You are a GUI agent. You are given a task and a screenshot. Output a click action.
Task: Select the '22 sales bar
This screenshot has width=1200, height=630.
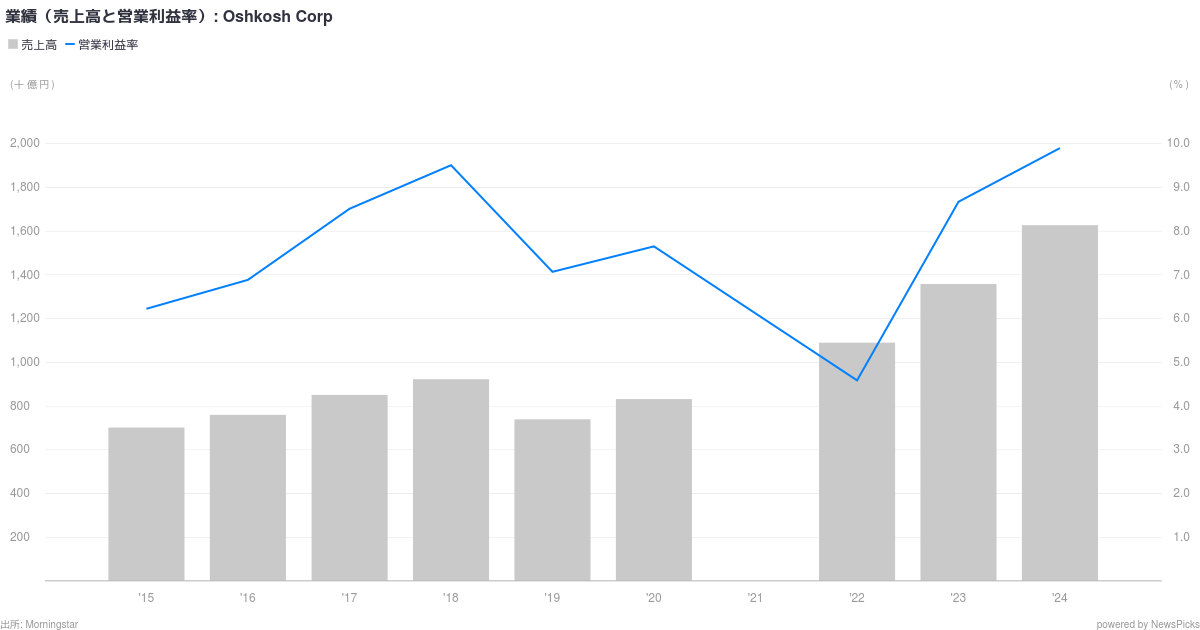(x=857, y=462)
